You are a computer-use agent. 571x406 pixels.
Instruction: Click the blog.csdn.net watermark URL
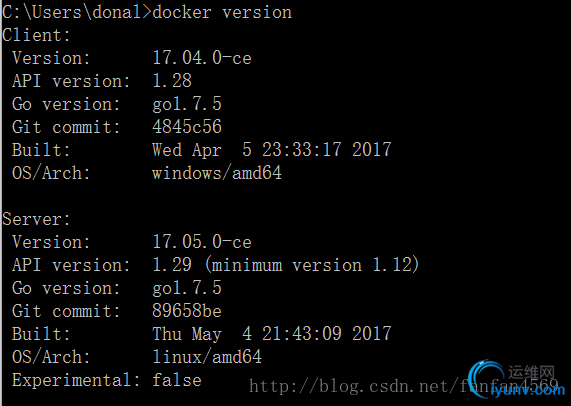(x=403, y=386)
